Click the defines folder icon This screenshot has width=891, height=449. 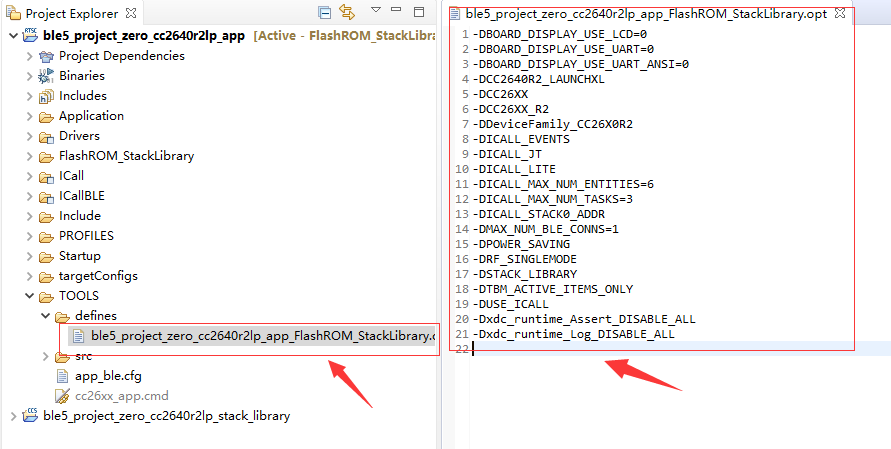pos(62,317)
